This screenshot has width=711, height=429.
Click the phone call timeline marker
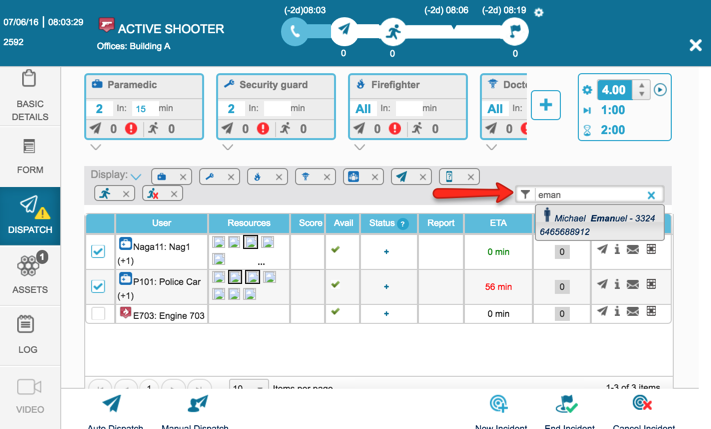click(x=294, y=31)
